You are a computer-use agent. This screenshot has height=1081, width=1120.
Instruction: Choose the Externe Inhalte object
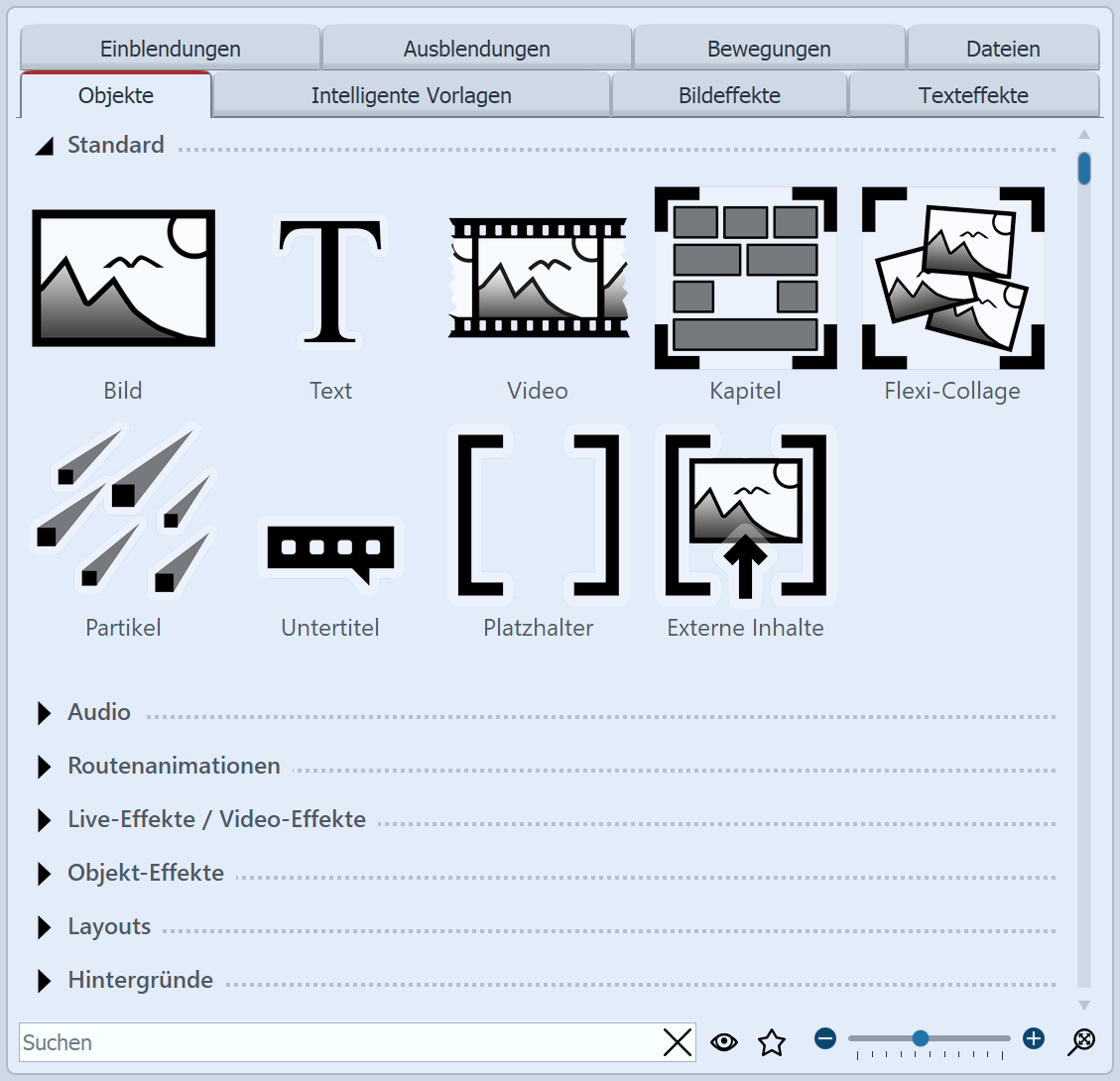745,515
